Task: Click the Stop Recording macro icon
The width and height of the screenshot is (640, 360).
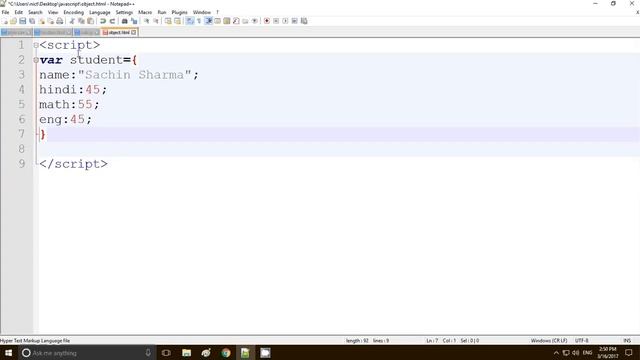Action: click(276, 21)
